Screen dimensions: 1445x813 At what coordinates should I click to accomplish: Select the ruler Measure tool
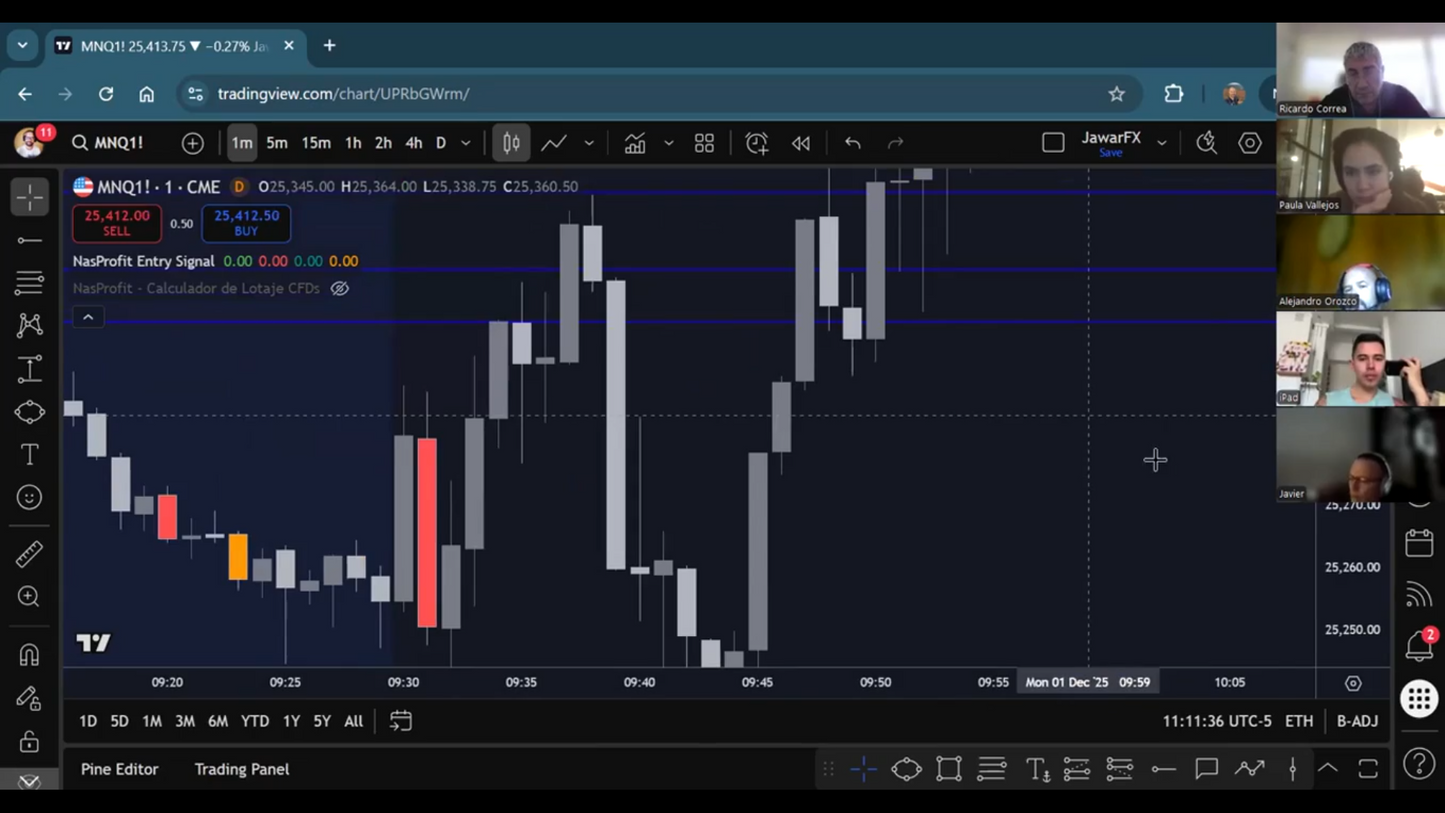click(29, 554)
